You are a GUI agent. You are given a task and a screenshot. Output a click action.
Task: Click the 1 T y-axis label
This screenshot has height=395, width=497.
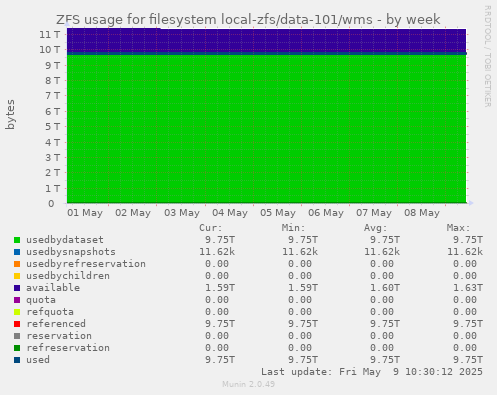tap(53, 188)
